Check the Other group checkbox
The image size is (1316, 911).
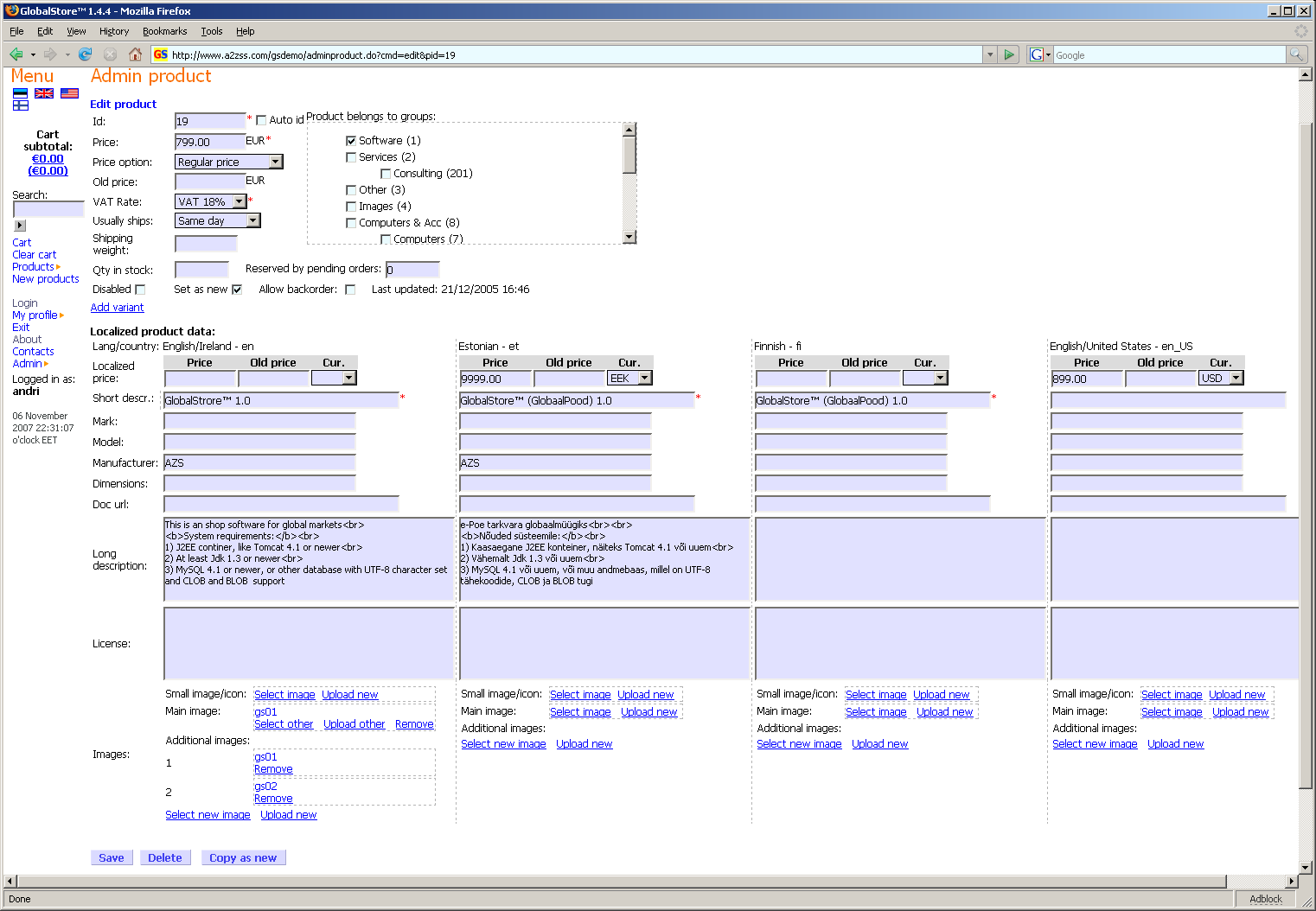pyautogui.click(x=351, y=190)
